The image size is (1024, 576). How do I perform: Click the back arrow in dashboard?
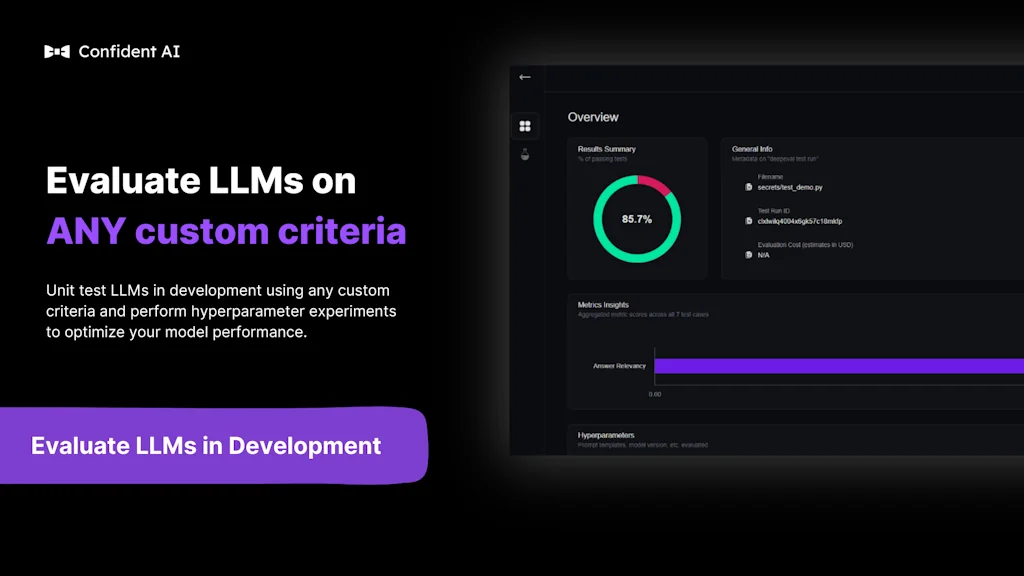pyautogui.click(x=524, y=77)
